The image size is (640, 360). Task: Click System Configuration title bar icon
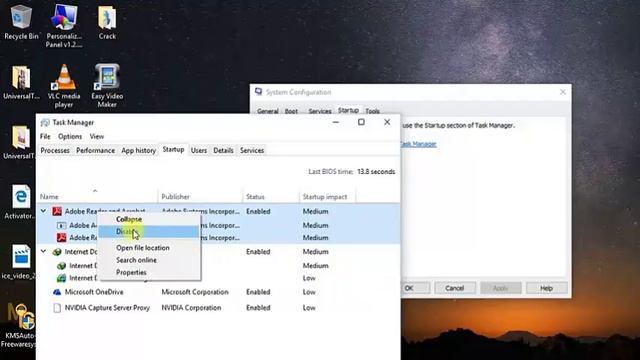tap(258, 91)
